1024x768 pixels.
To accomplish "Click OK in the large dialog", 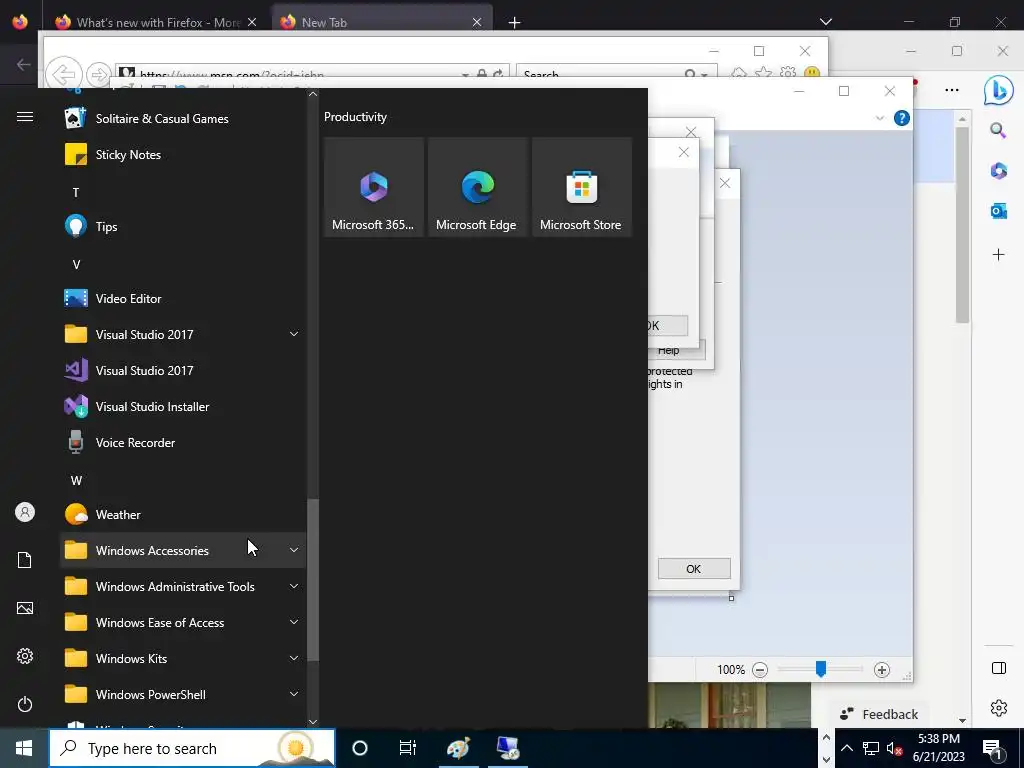I will coord(694,569).
